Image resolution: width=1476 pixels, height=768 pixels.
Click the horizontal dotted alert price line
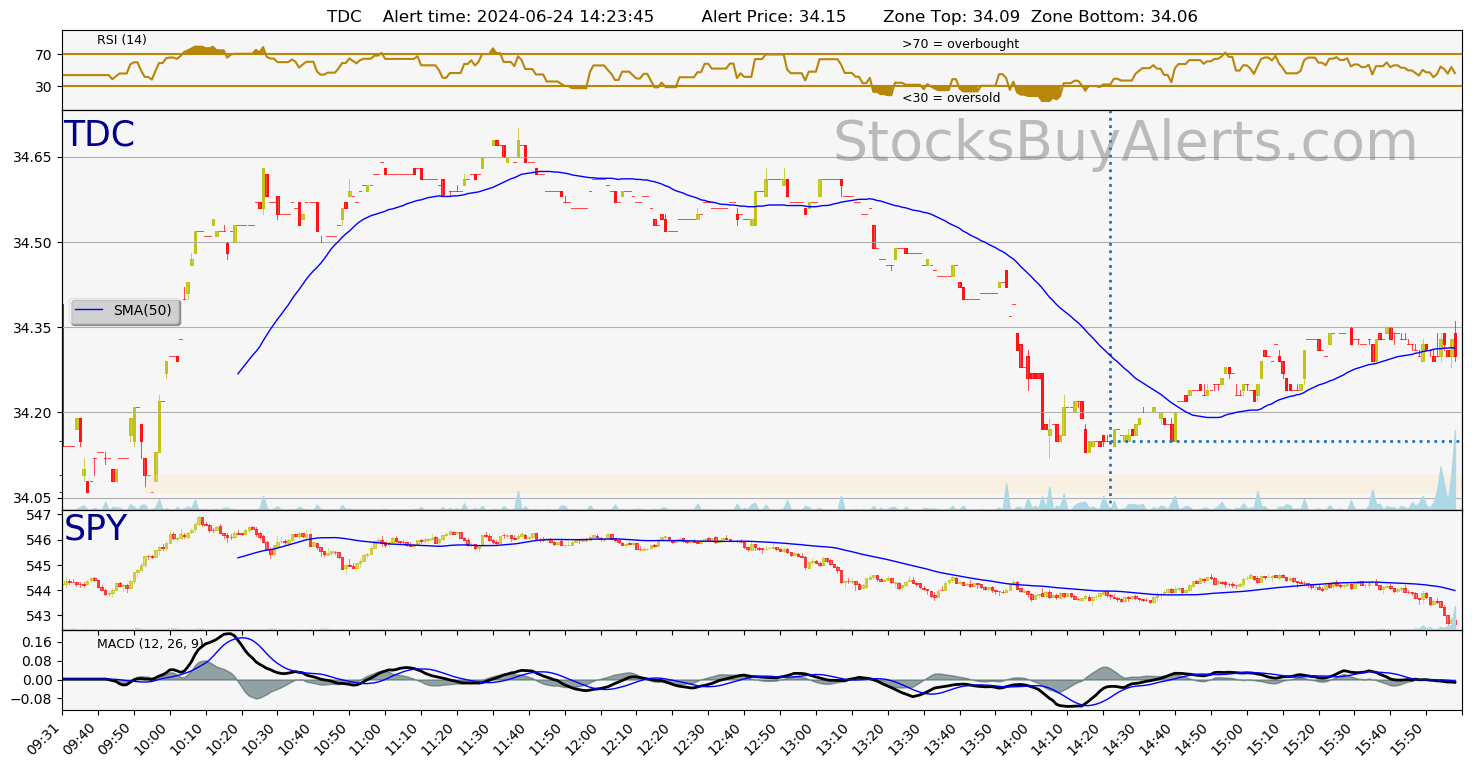tap(1285, 441)
